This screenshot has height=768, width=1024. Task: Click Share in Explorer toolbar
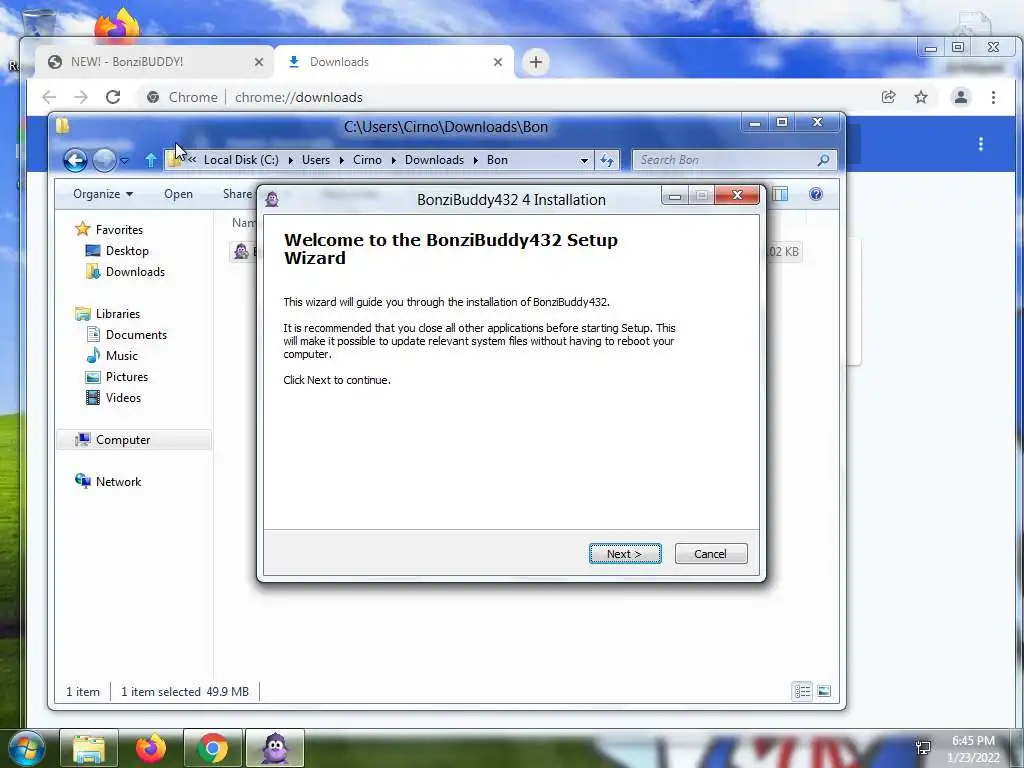(x=237, y=194)
